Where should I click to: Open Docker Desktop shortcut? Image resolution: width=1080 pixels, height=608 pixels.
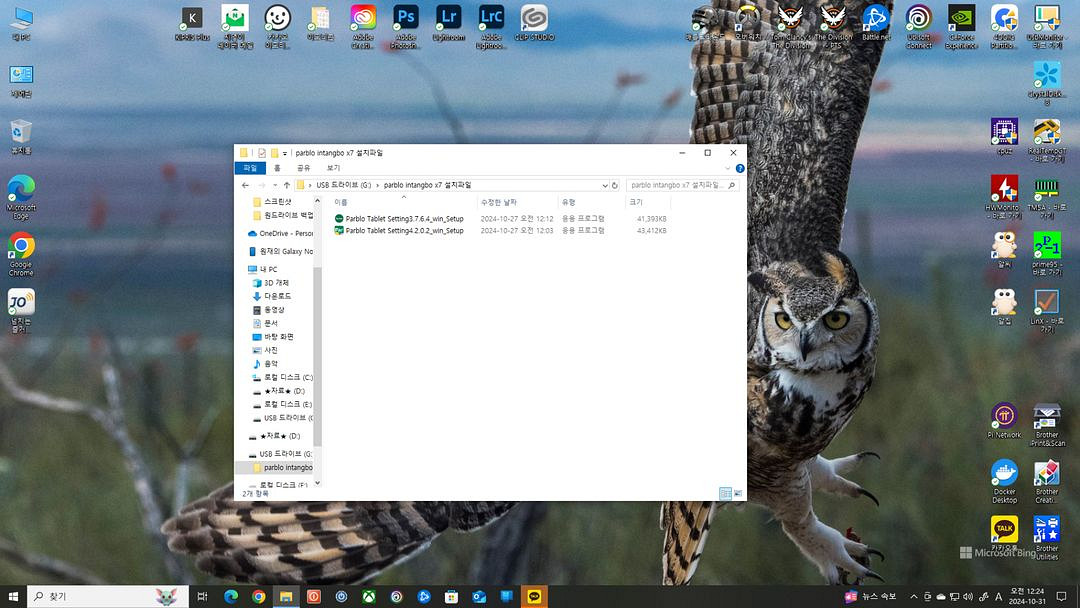click(1004, 481)
